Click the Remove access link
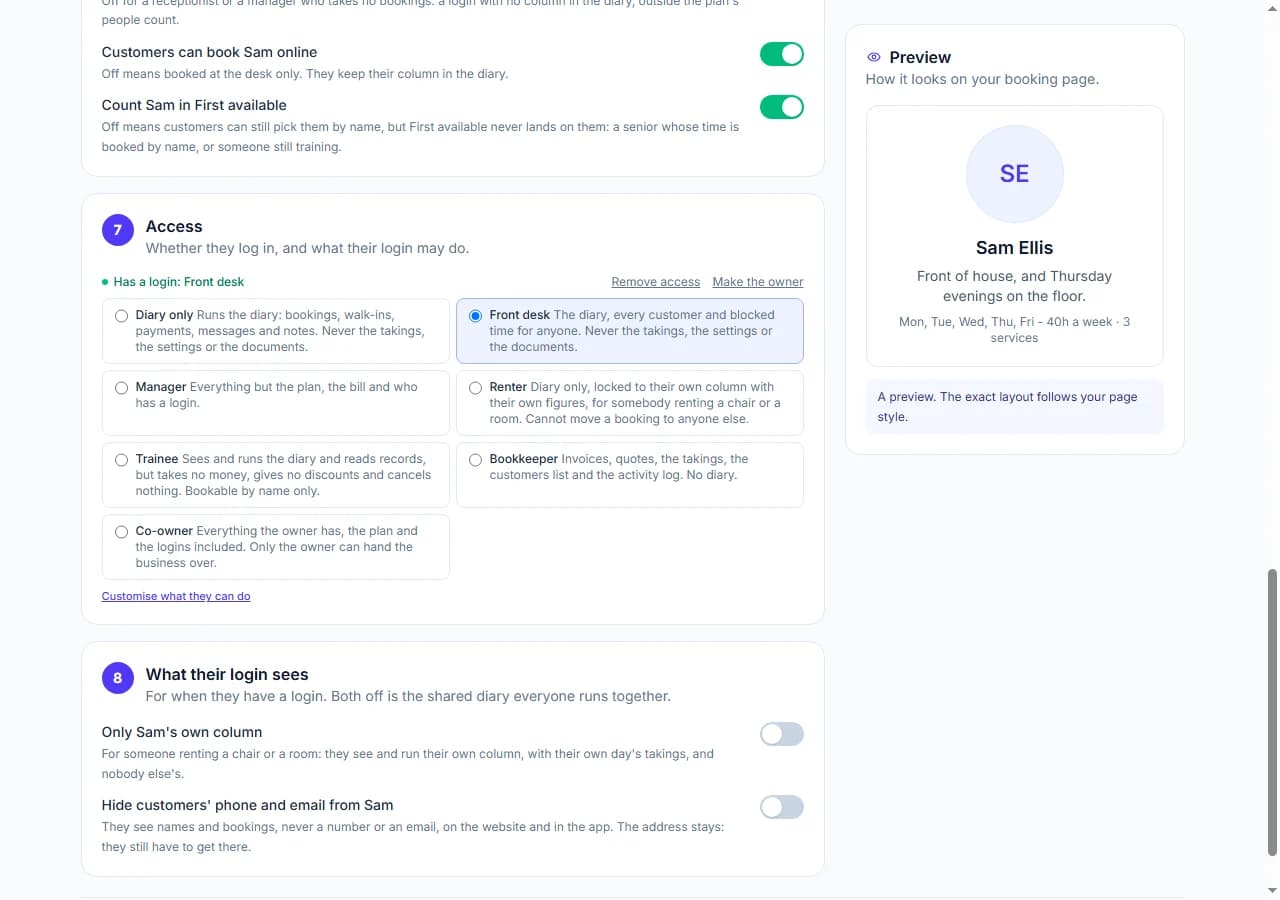 click(x=656, y=282)
